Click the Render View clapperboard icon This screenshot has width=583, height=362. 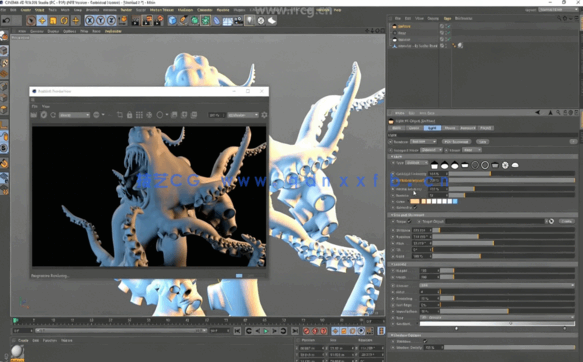[136, 20]
